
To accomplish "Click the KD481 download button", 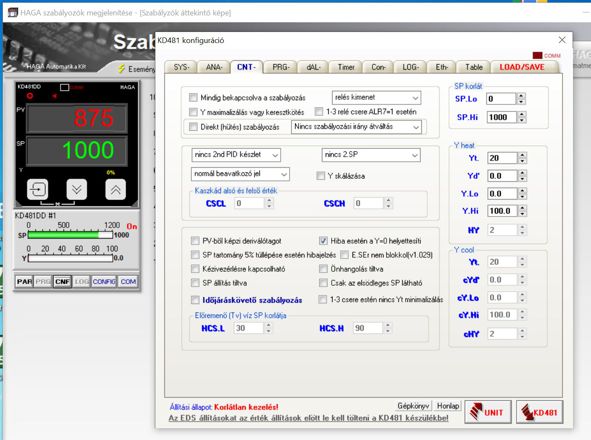I will [x=539, y=412].
